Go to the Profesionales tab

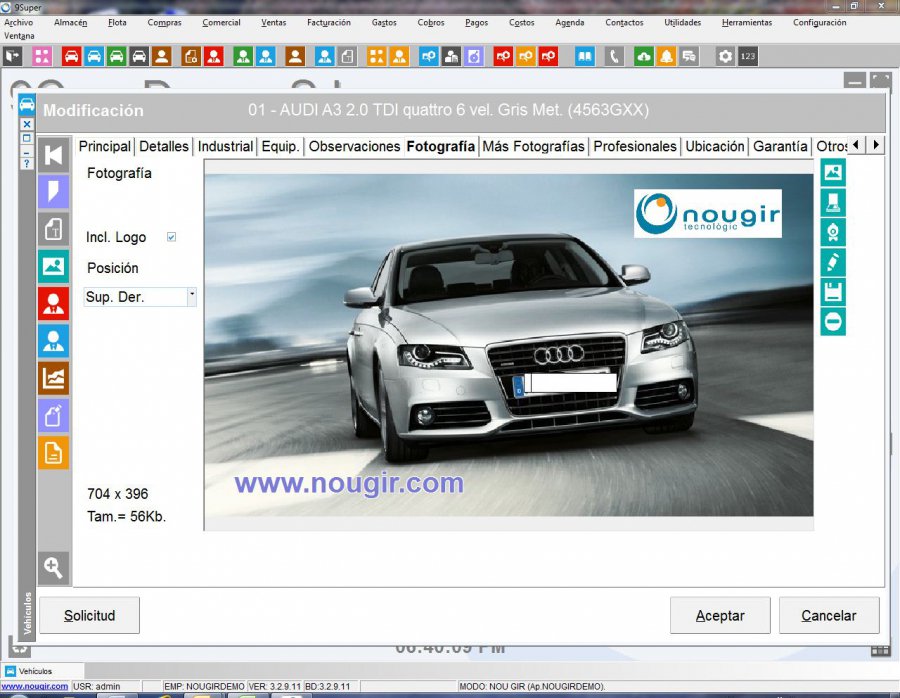pyautogui.click(x=635, y=146)
